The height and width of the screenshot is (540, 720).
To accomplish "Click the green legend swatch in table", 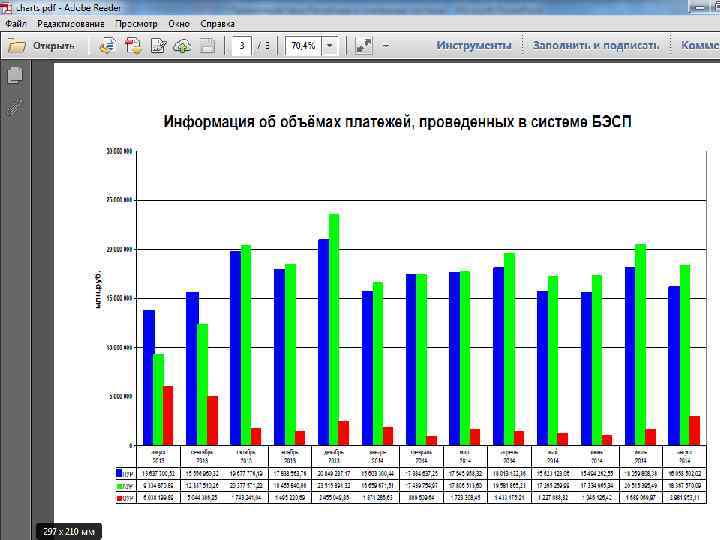I will click(119, 486).
